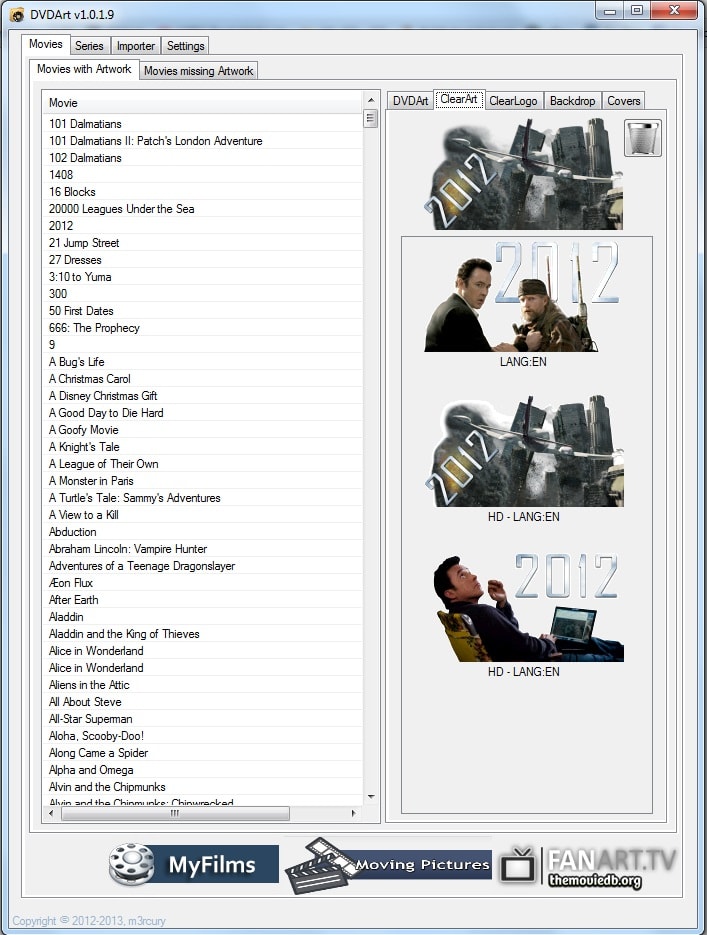Select 'Aloha, Scooby-Doo!' row
This screenshot has width=707, height=935.
point(203,736)
